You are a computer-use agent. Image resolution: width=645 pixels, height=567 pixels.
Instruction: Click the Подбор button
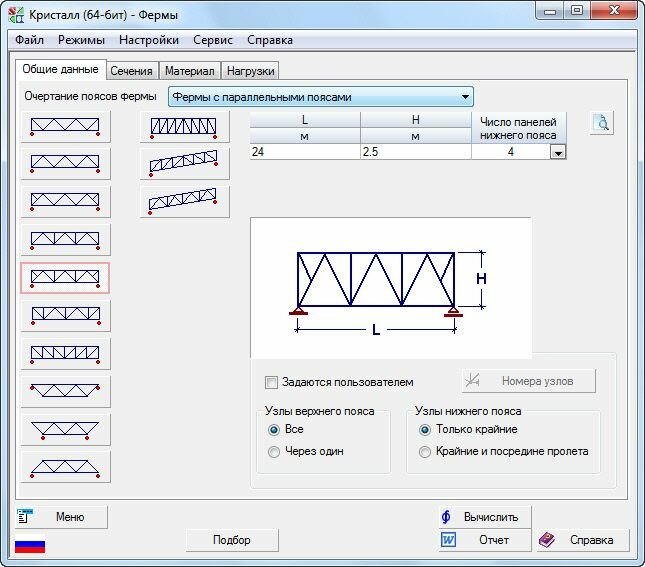[232, 540]
